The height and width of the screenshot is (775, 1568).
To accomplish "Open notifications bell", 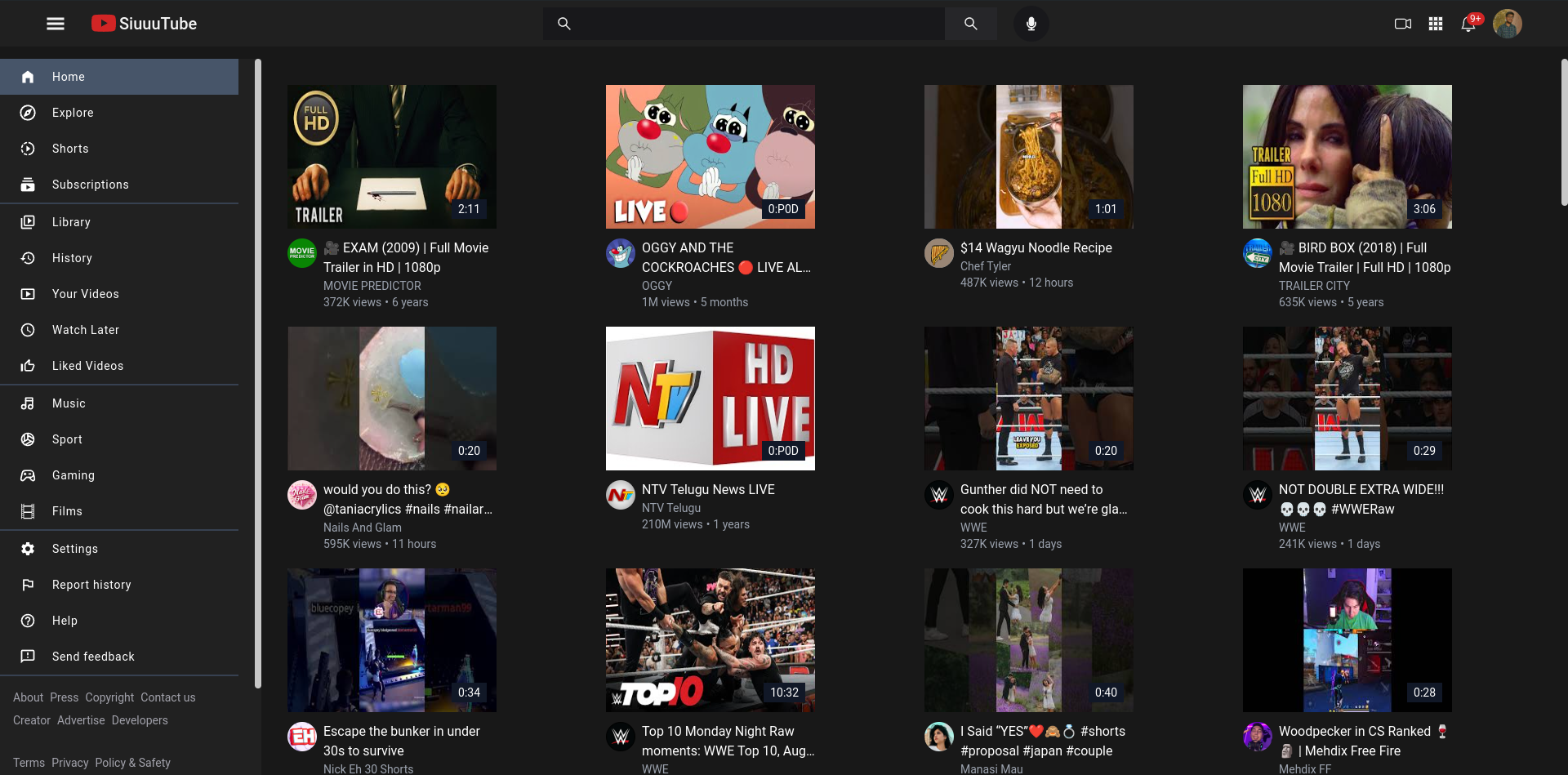I will pos(1468,24).
